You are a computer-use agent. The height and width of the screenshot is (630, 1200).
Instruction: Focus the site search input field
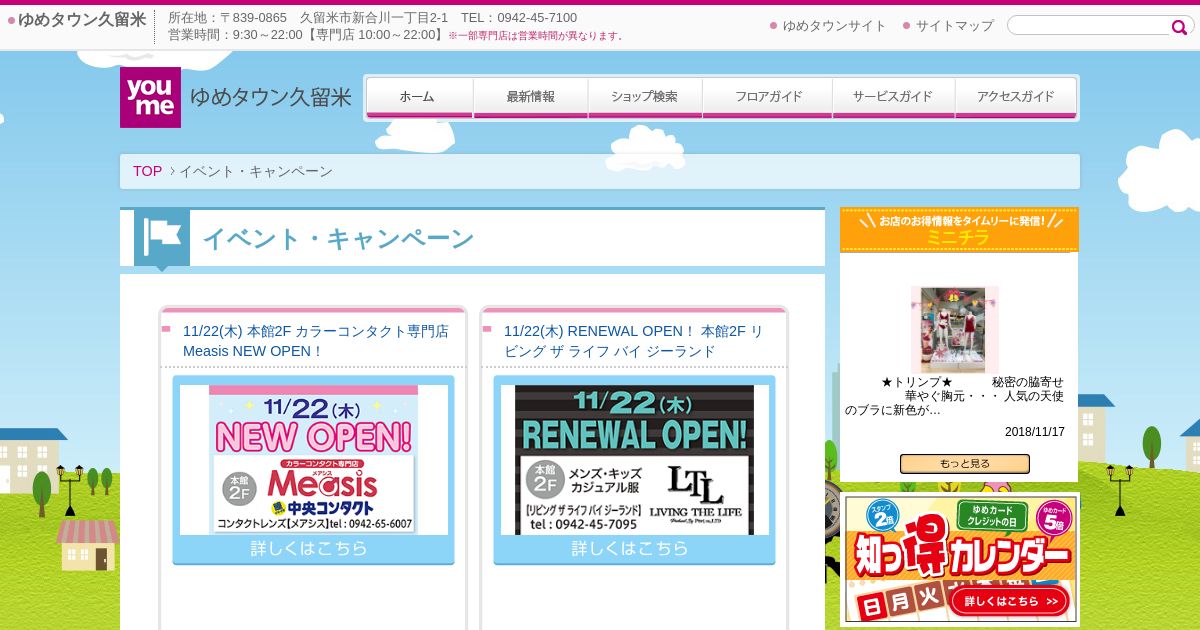pos(1090,26)
